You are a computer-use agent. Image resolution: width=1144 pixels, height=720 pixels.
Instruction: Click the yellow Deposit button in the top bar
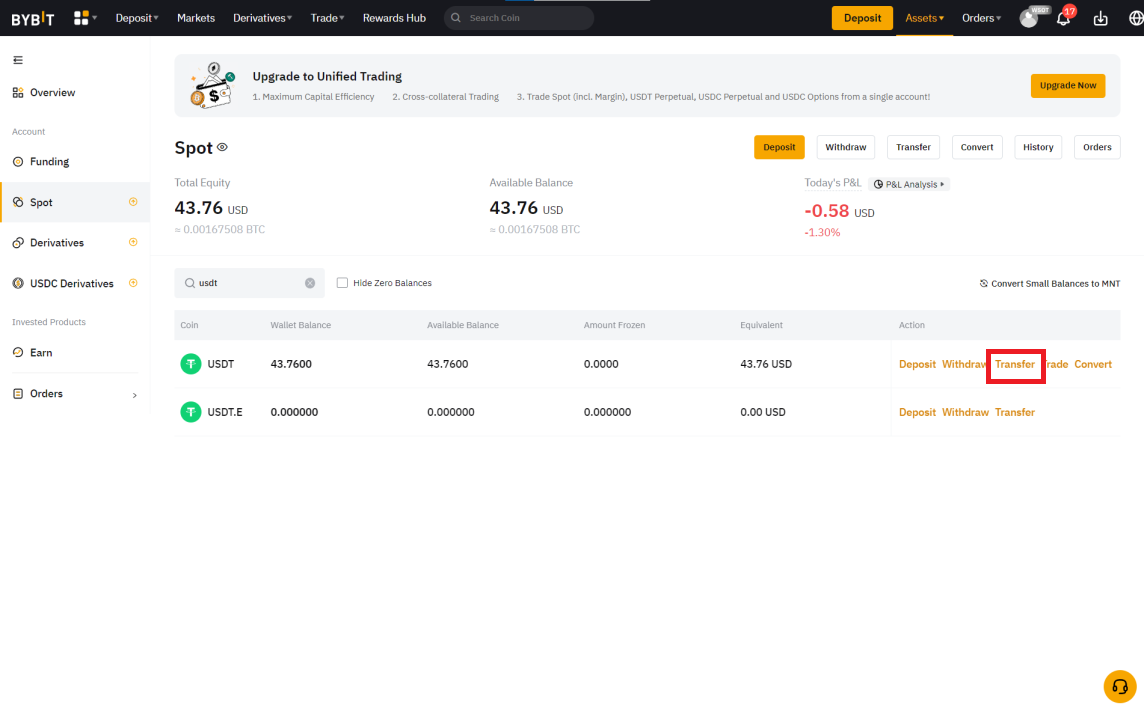pos(862,18)
